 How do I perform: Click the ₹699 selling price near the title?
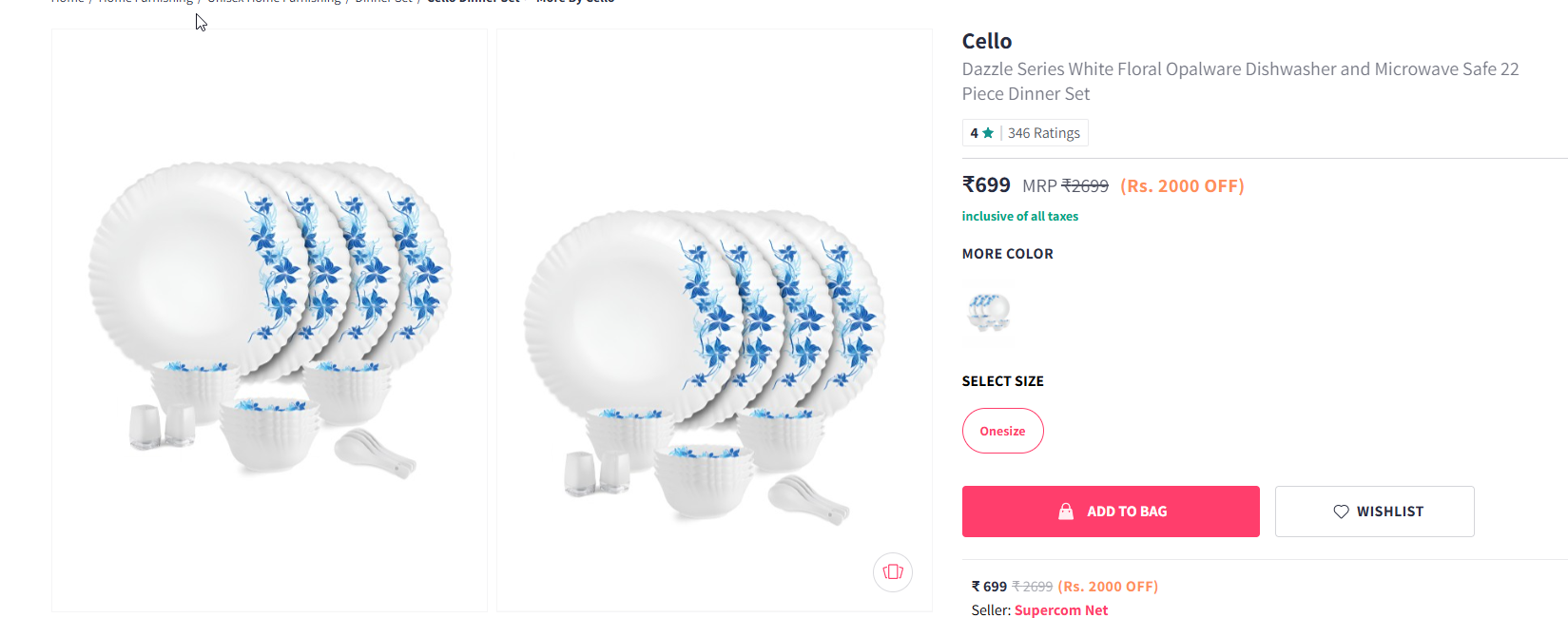coord(986,185)
